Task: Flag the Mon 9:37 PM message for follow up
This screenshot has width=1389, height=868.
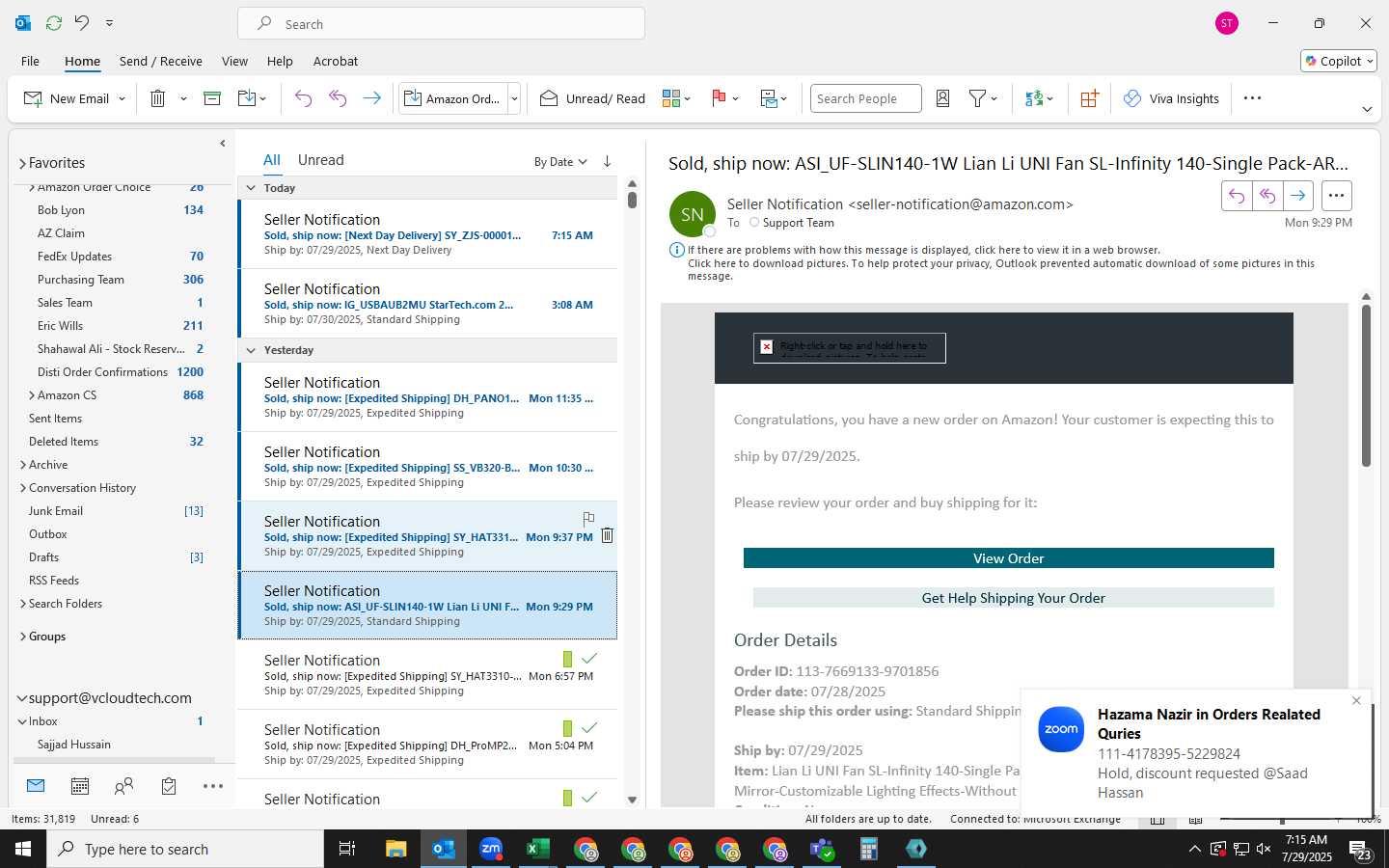Action: click(x=588, y=518)
